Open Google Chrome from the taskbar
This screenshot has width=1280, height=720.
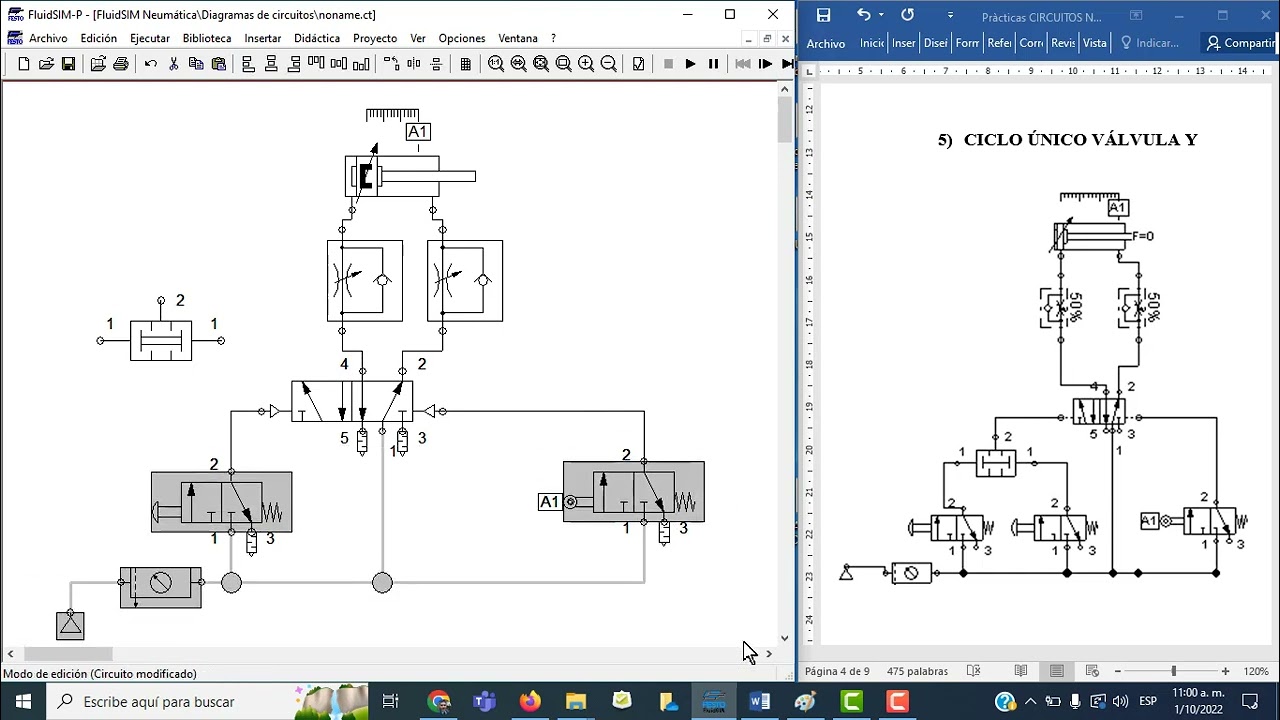click(439, 701)
